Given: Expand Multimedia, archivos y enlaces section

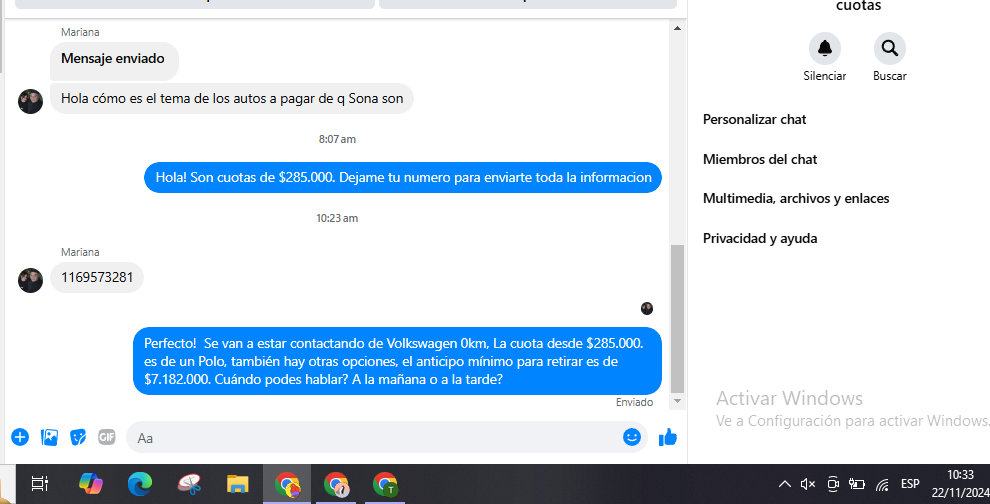Looking at the screenshot, I should tap(796, 199).
